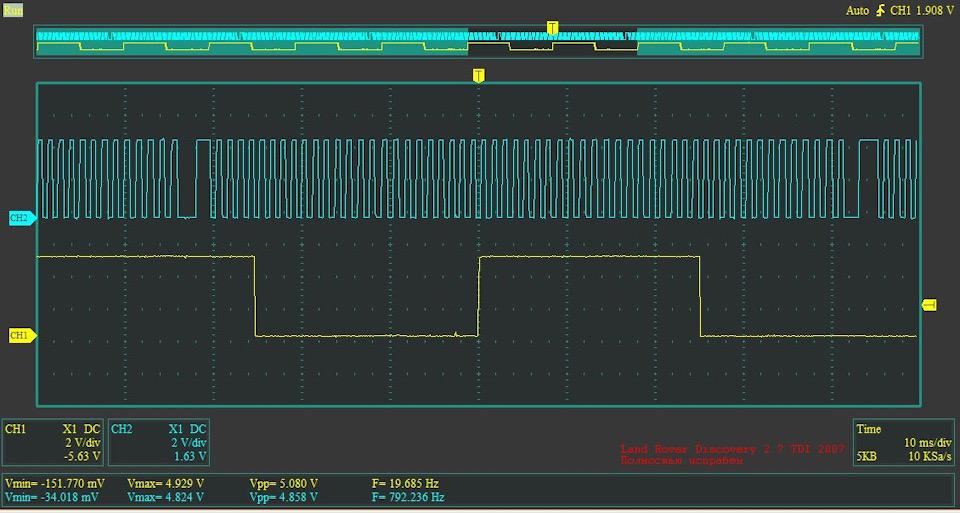This screenshot has height=513, width=960.
Task: Click the Run status indicator
Action: point(13,9)
